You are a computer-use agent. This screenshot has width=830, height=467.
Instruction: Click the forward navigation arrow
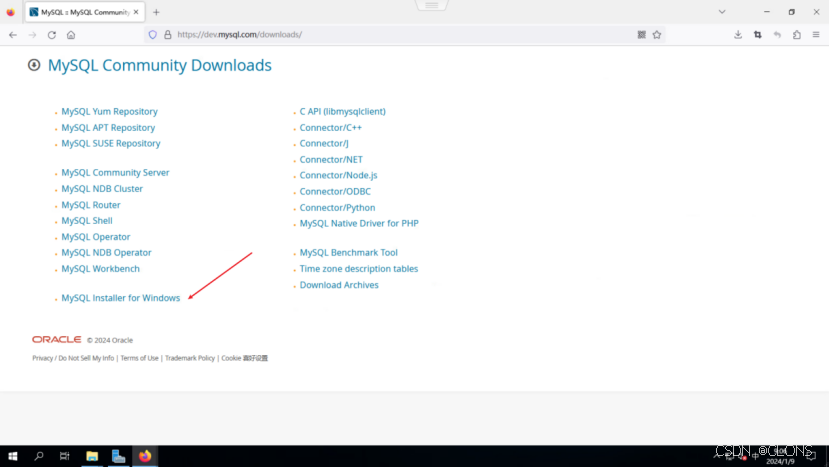pos(32,35)
